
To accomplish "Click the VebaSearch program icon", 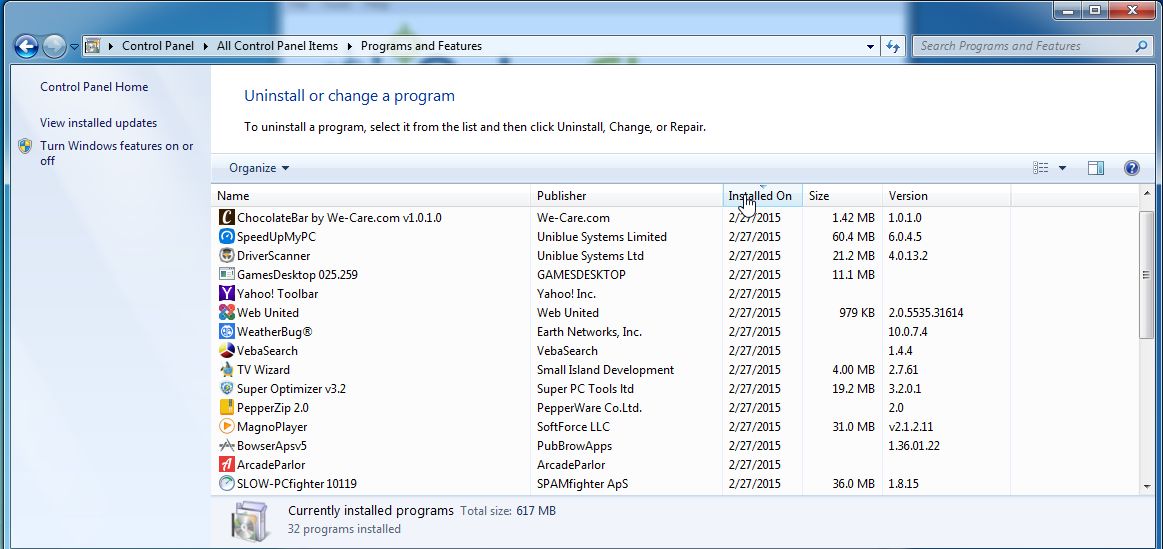I will click(x=227, y=351).
